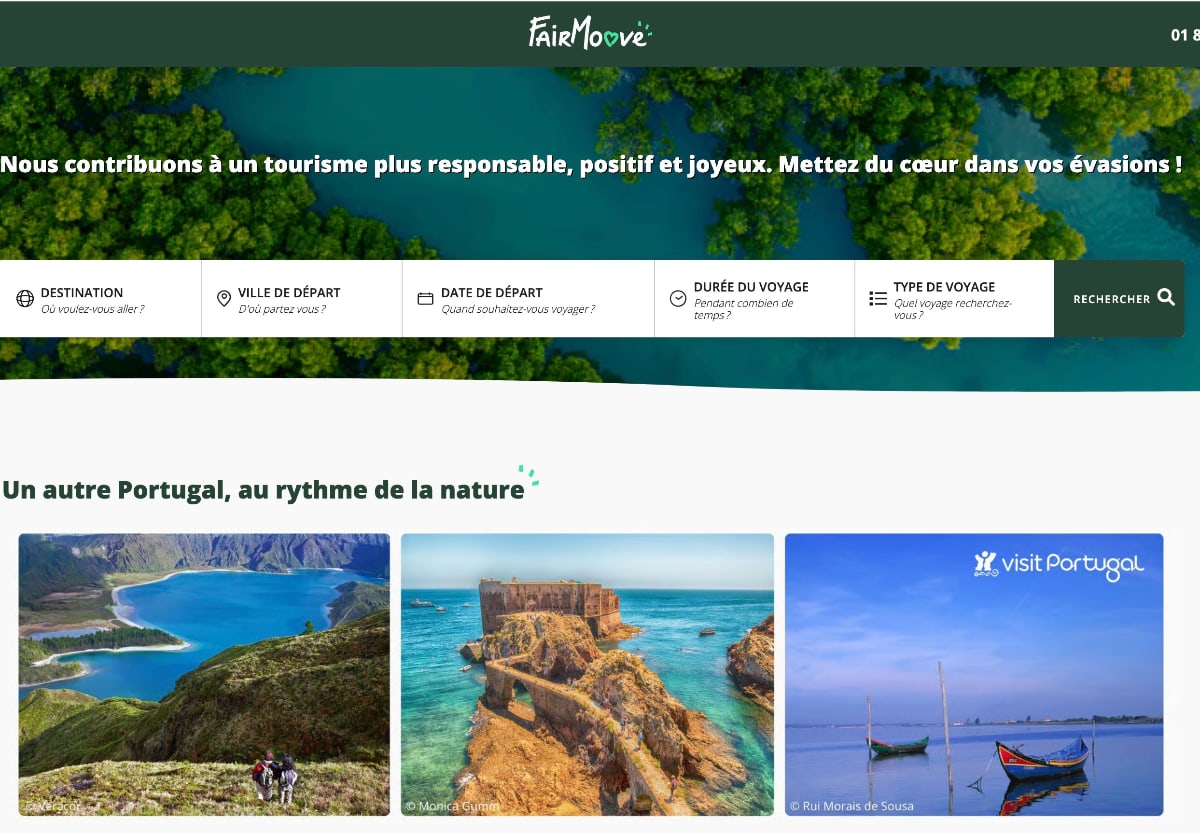
Task: Click the phone number in header corner
Action: coord(1185,35)
